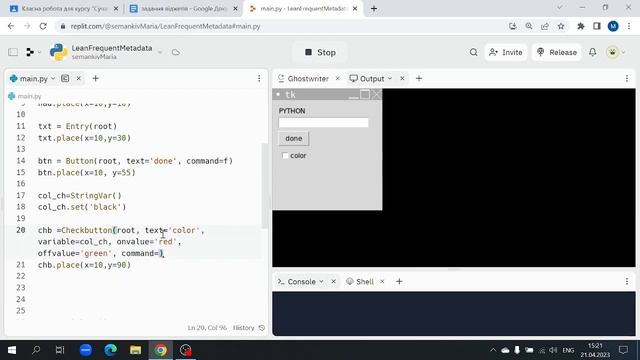Viewport: 640px width, 360px height.
Task: Click the editor vertical scrollbar
Action: pos(264,186)
